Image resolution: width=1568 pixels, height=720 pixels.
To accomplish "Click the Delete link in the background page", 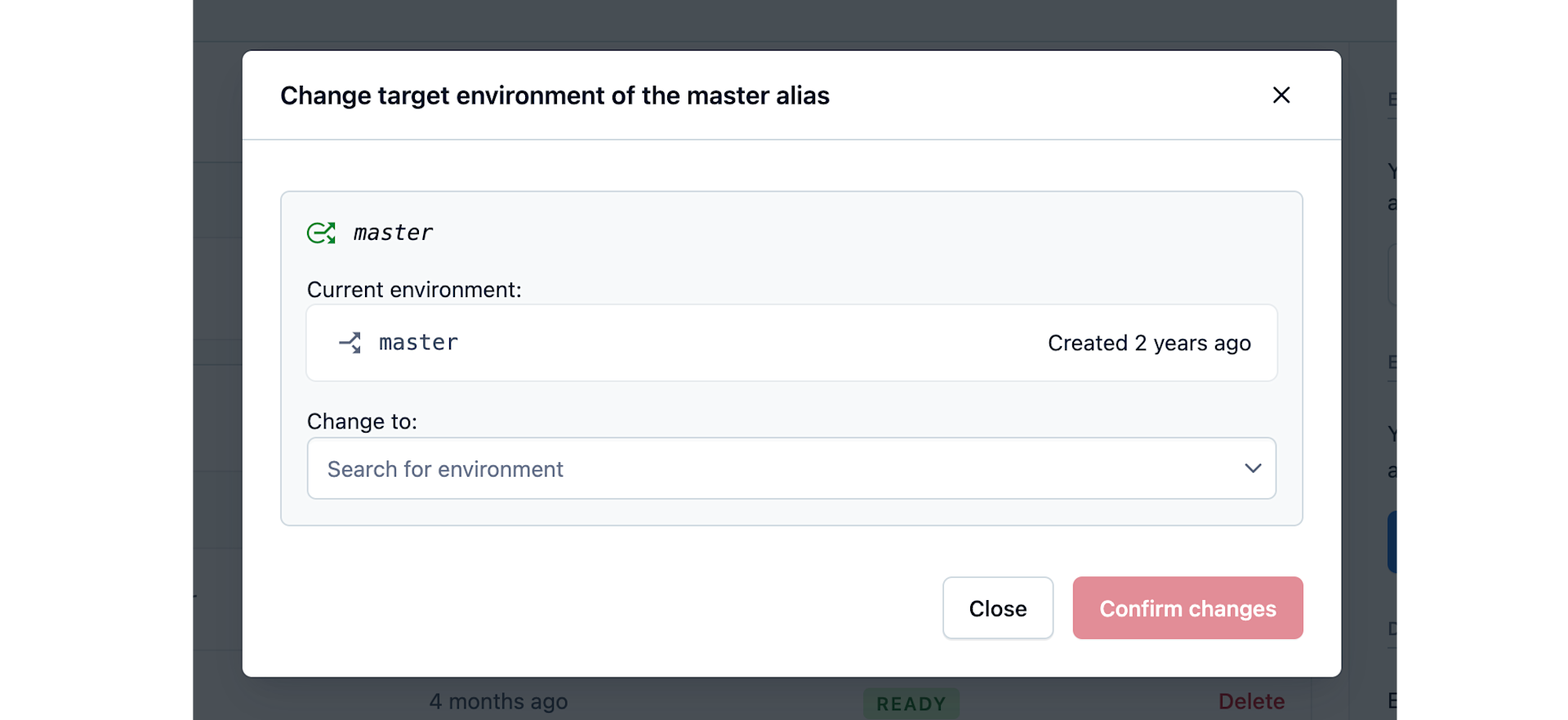I will pyautogui.click(x=1251, y=702).
